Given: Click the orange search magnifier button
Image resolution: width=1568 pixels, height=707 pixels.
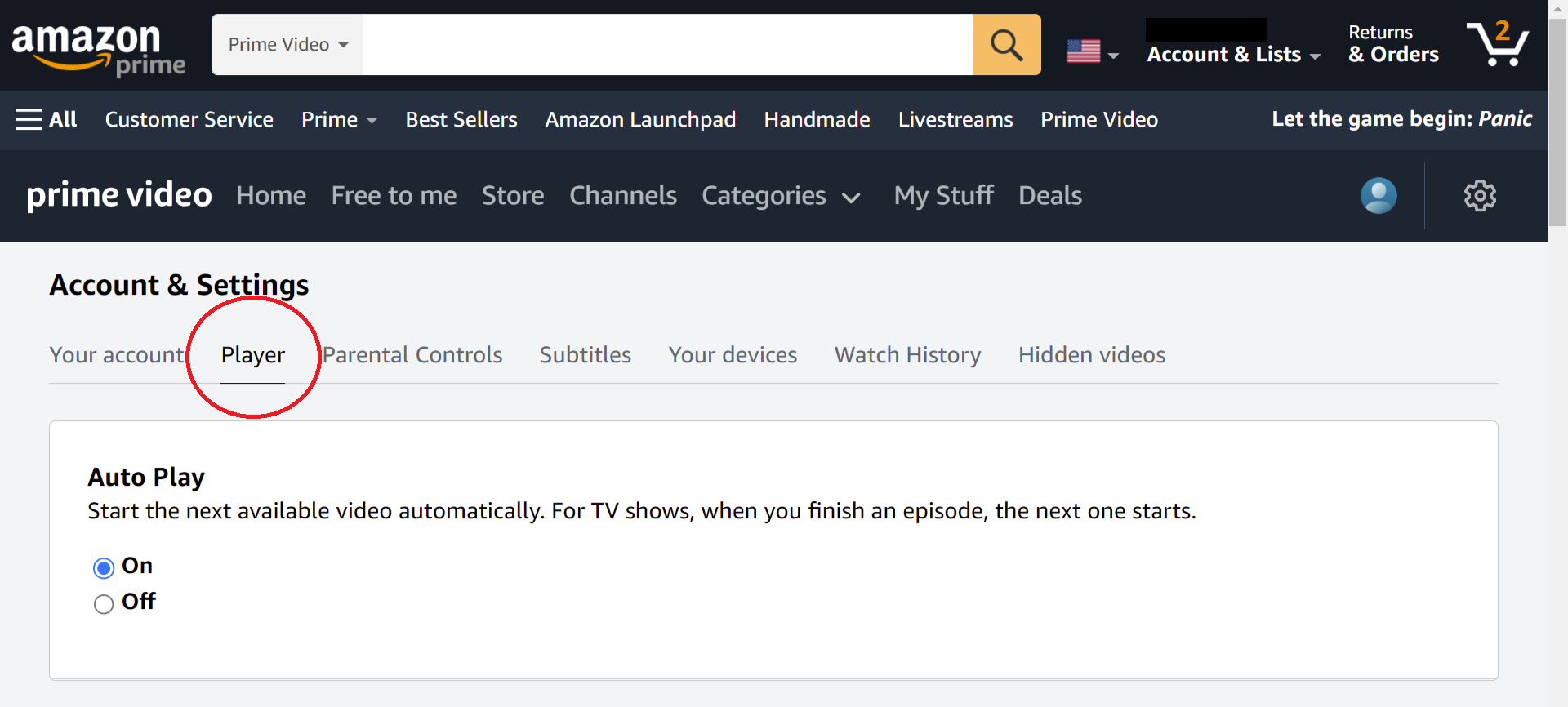Looking at the screenshot, I should (x=1006, y=45).
